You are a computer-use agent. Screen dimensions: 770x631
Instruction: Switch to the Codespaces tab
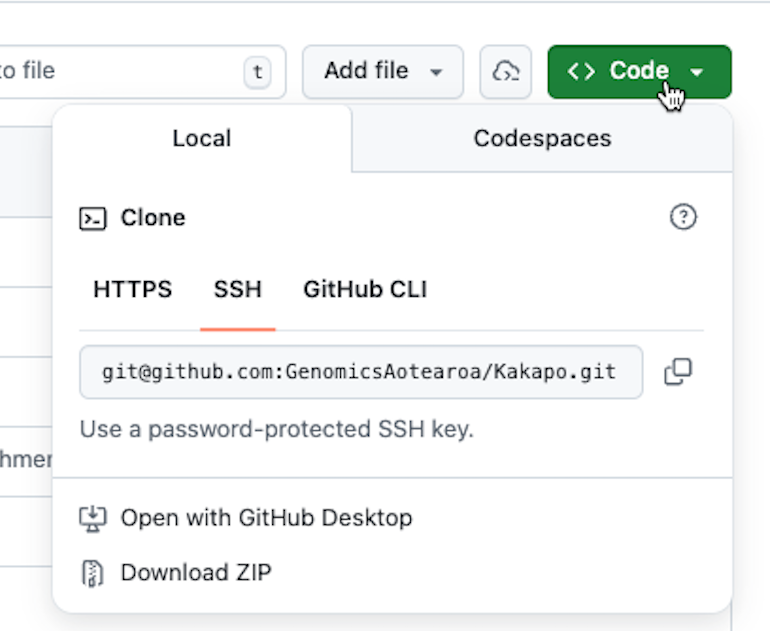pyautogui.click(x=542, y=138)
